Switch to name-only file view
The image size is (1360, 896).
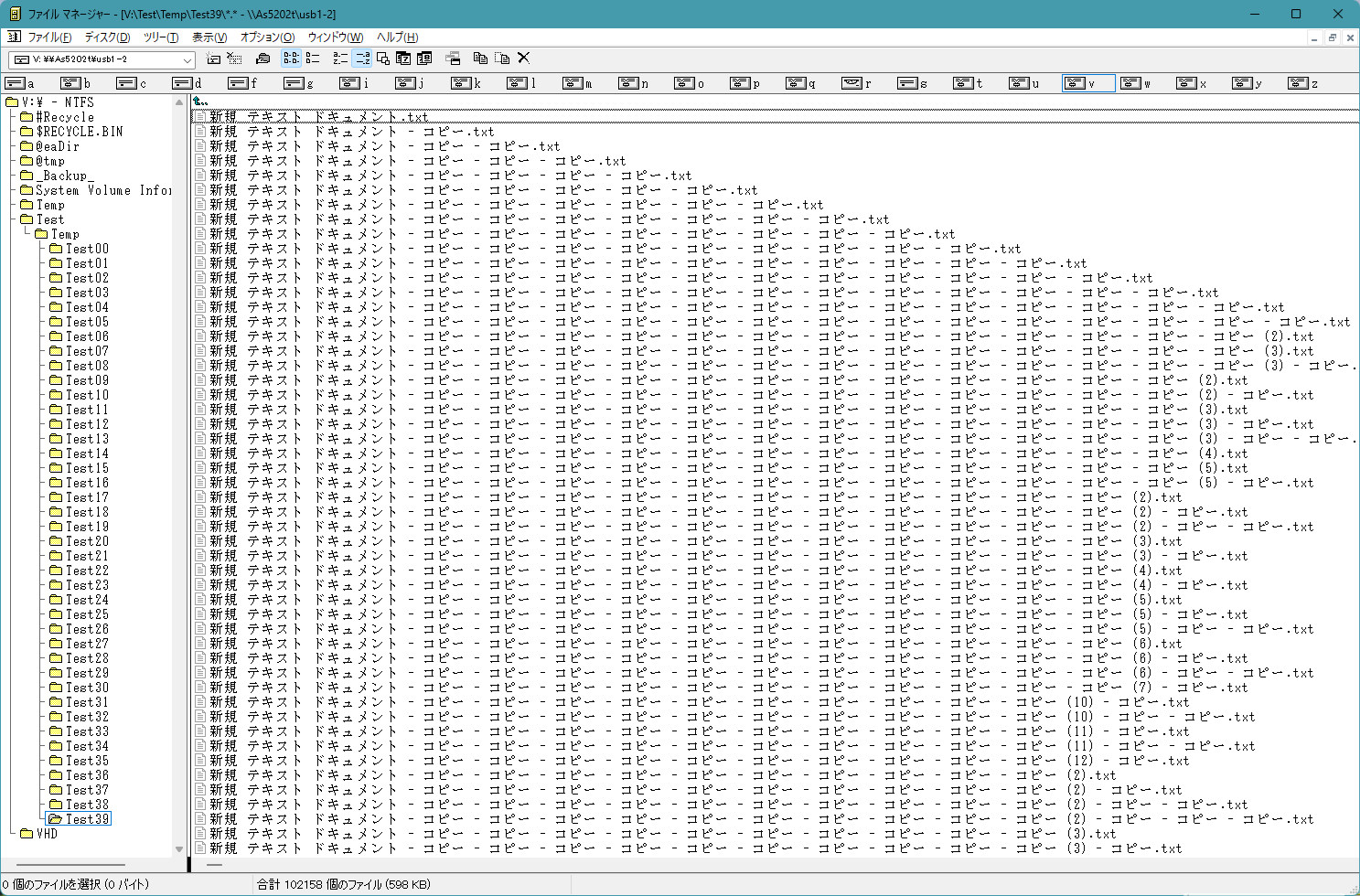point(291,59)
